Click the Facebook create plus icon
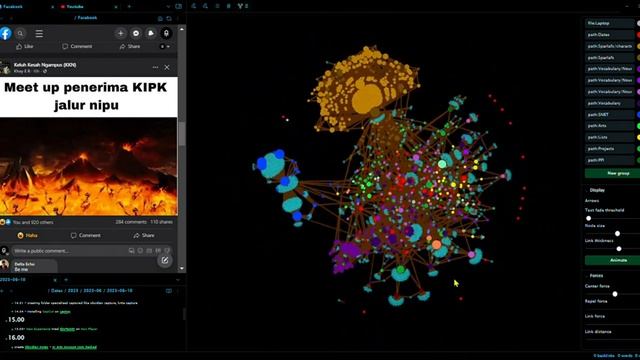This screenshot has height=360, width=640. [x=120, y=33]
